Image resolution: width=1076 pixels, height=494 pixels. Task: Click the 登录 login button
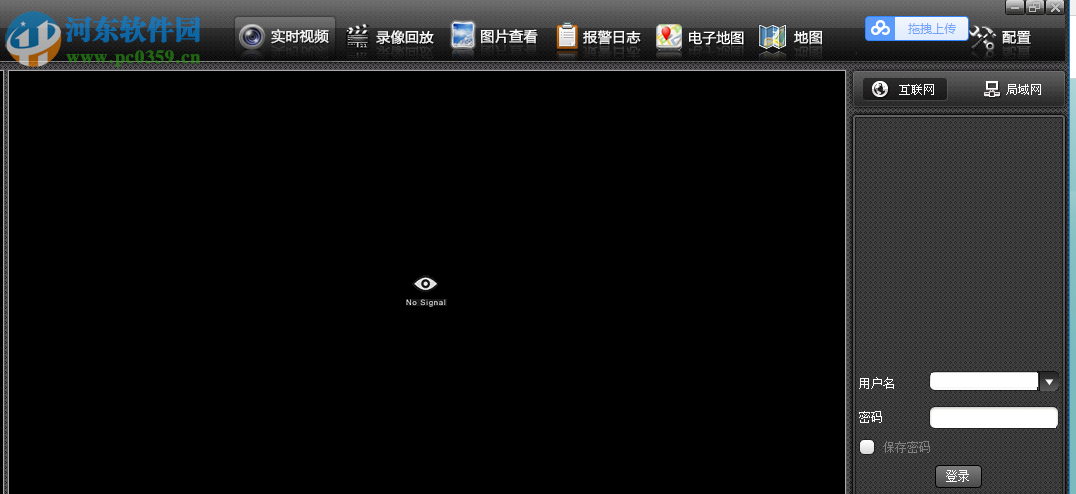click(958, 476)
